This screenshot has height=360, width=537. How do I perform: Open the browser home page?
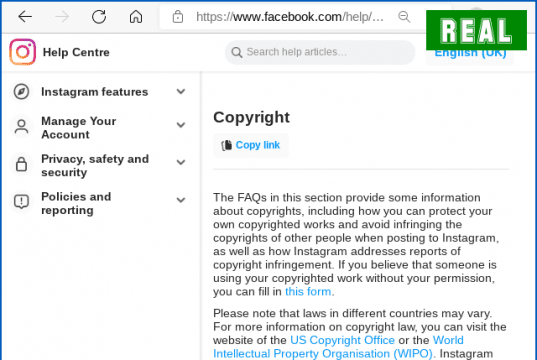tap(136, 16)
